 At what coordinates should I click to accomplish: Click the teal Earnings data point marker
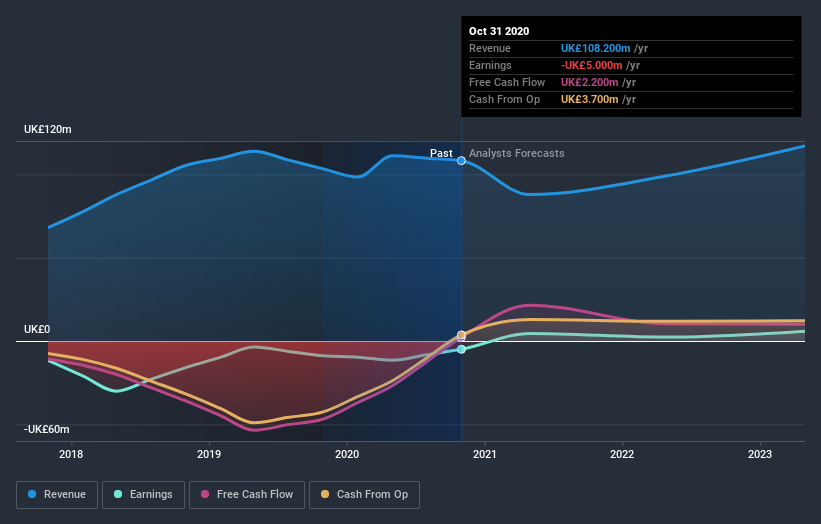(x=461, y=349)
